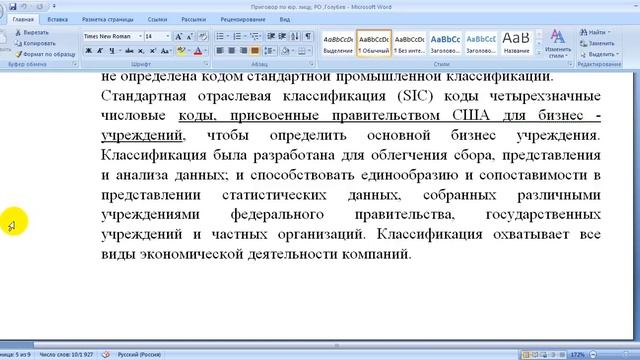Image resolution: width=640 pixels, height=360 pixels.
Task: Toggle underline (Ч) formatting
Action: [x=111, y=51]
